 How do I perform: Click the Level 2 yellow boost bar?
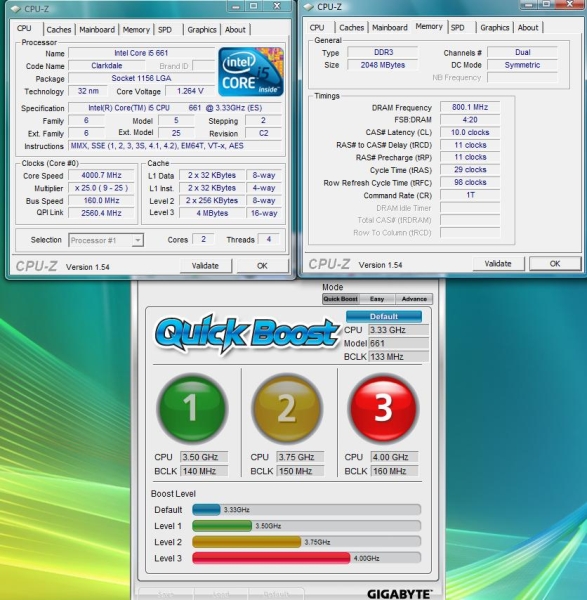pos(246,542)
